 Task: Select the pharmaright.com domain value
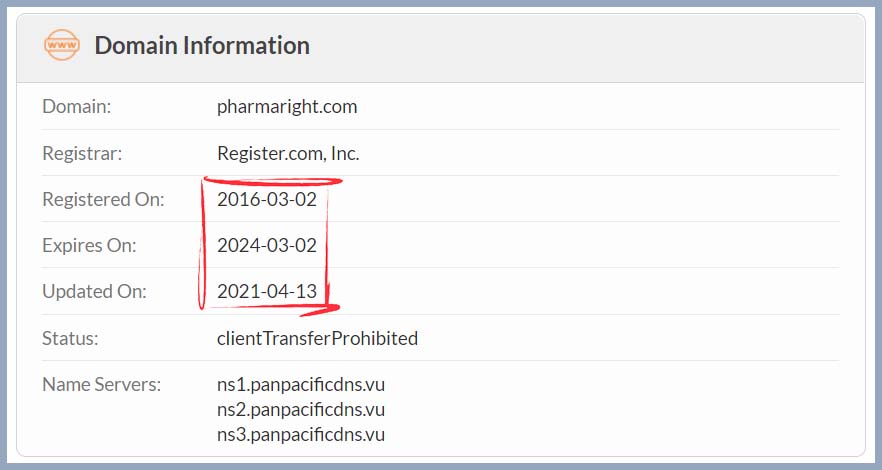[x=287, y=106]
